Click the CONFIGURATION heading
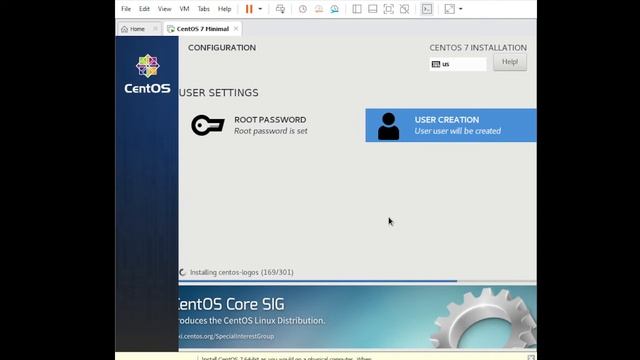 (222, 48)
